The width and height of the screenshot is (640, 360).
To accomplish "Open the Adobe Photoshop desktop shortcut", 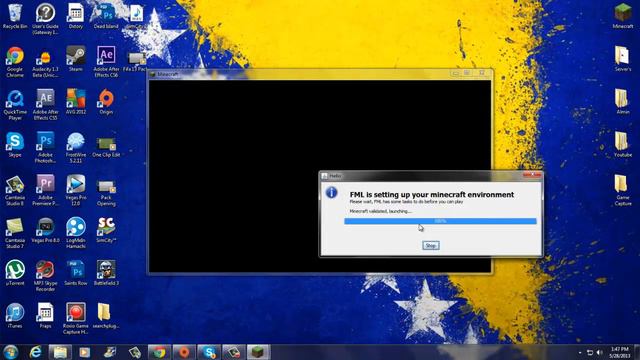I will [45, 147].
